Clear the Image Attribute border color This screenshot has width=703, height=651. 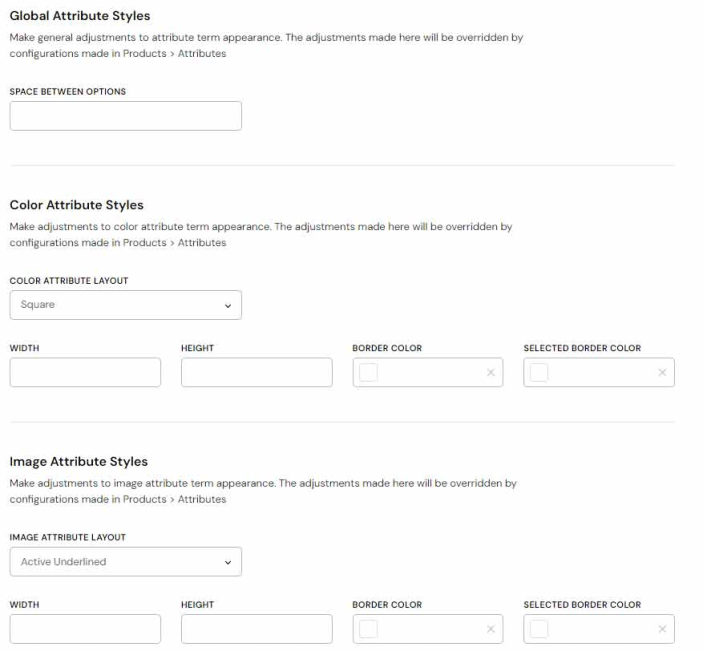[x=490, y=629]
